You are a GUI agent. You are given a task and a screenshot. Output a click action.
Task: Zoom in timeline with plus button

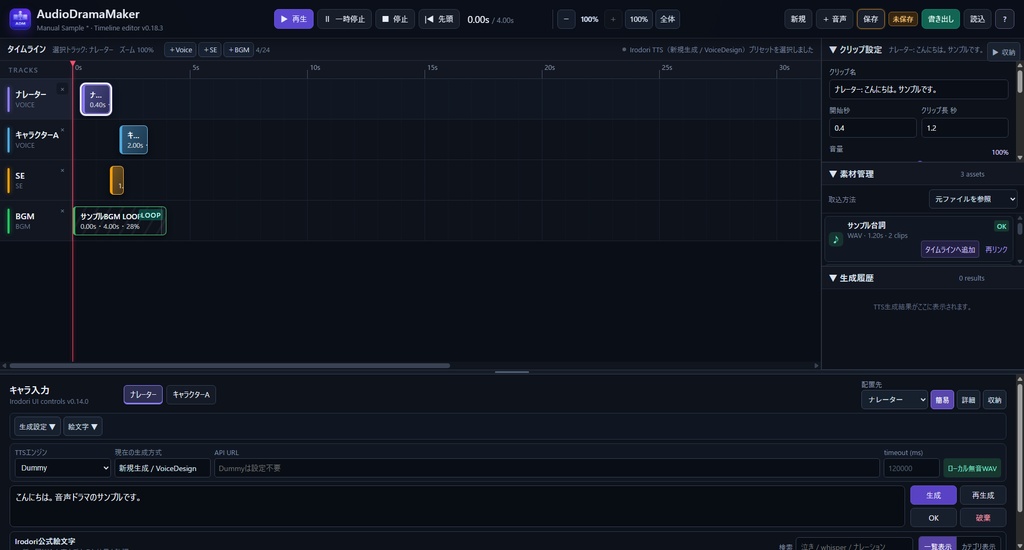click(613, 19)
